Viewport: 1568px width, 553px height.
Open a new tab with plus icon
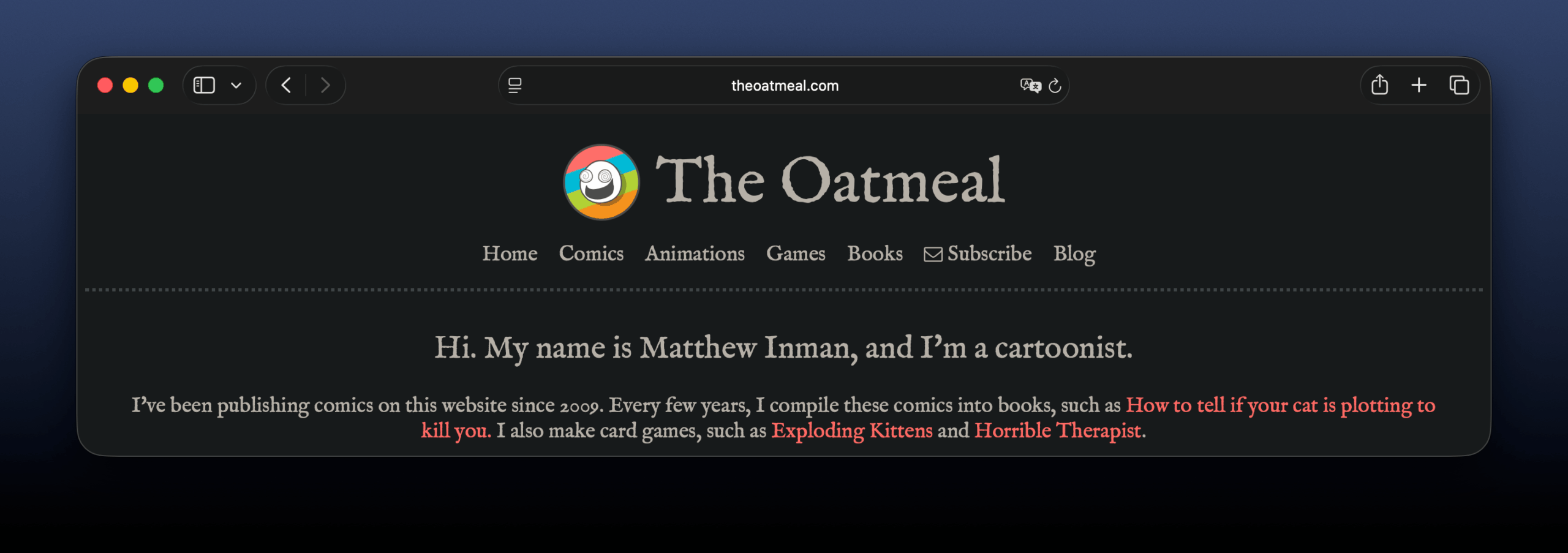pos(1419,85)
